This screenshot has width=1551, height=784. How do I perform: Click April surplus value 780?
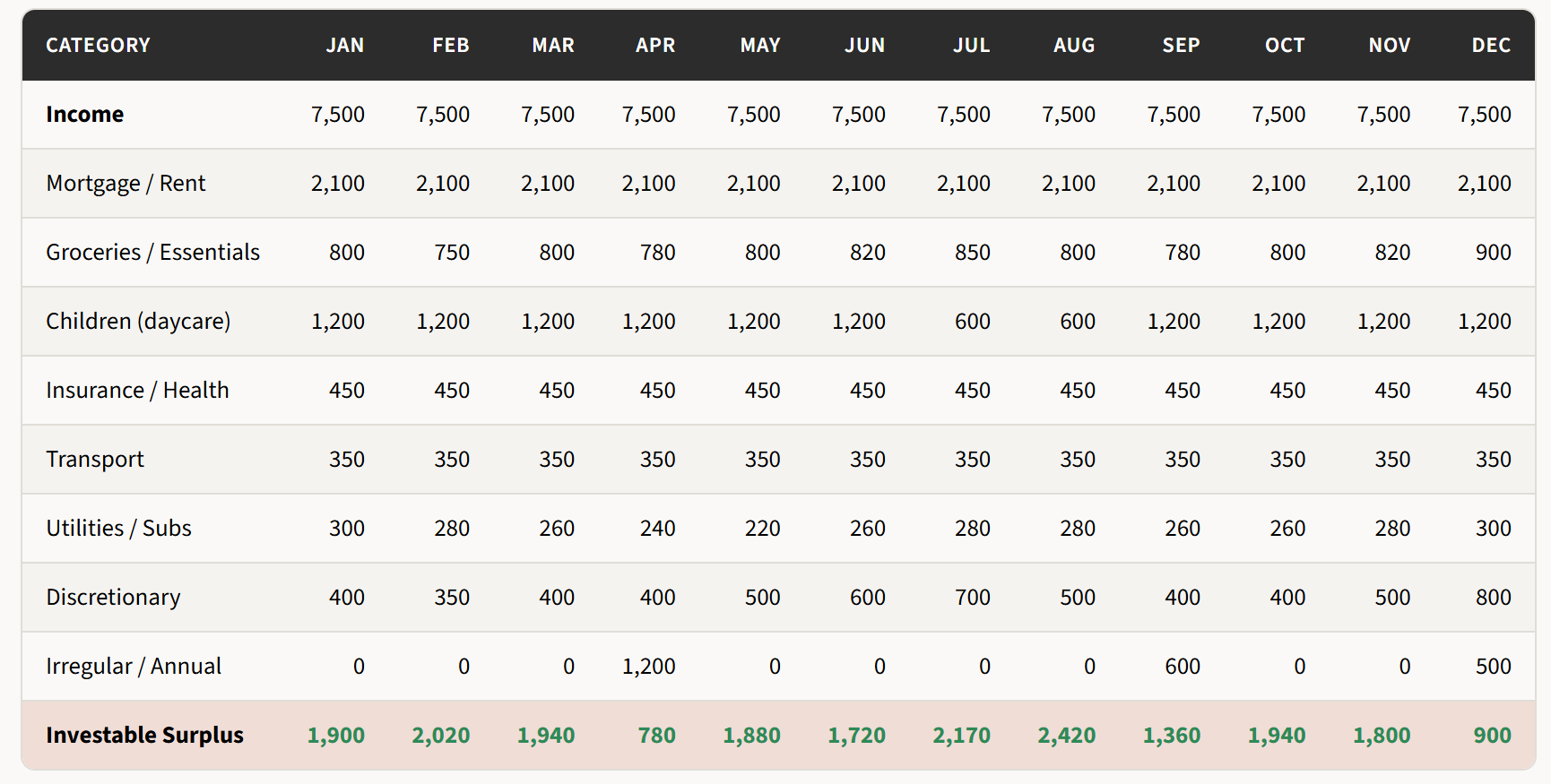click(x=657, y=735)
